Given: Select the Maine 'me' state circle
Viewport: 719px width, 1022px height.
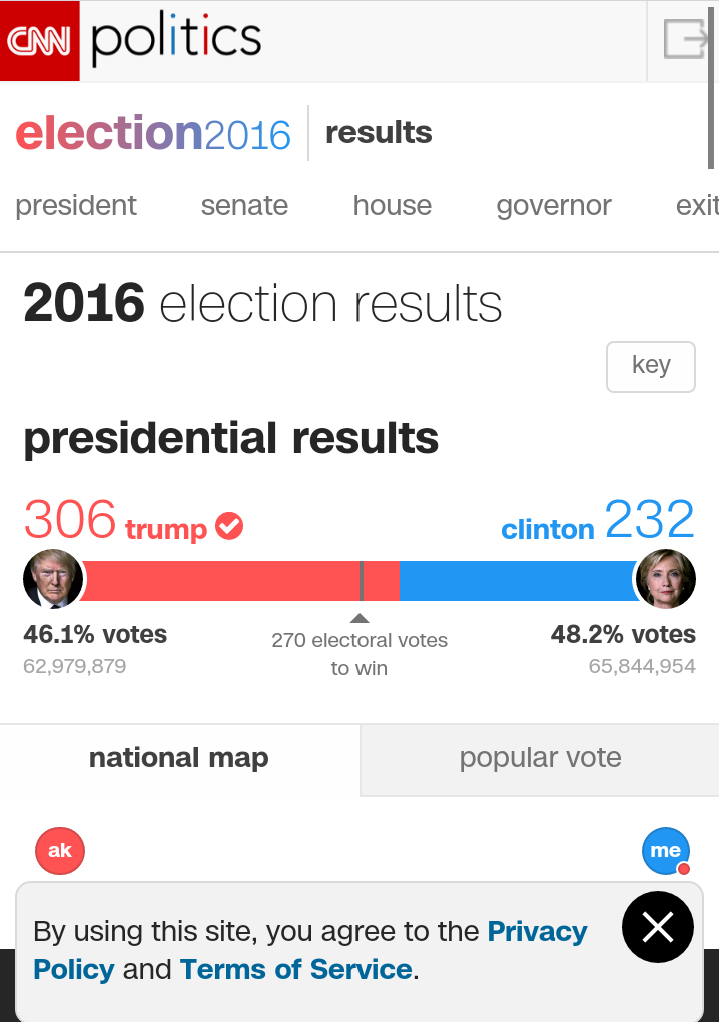Looking at the screenshot, I should coord(665,851).
